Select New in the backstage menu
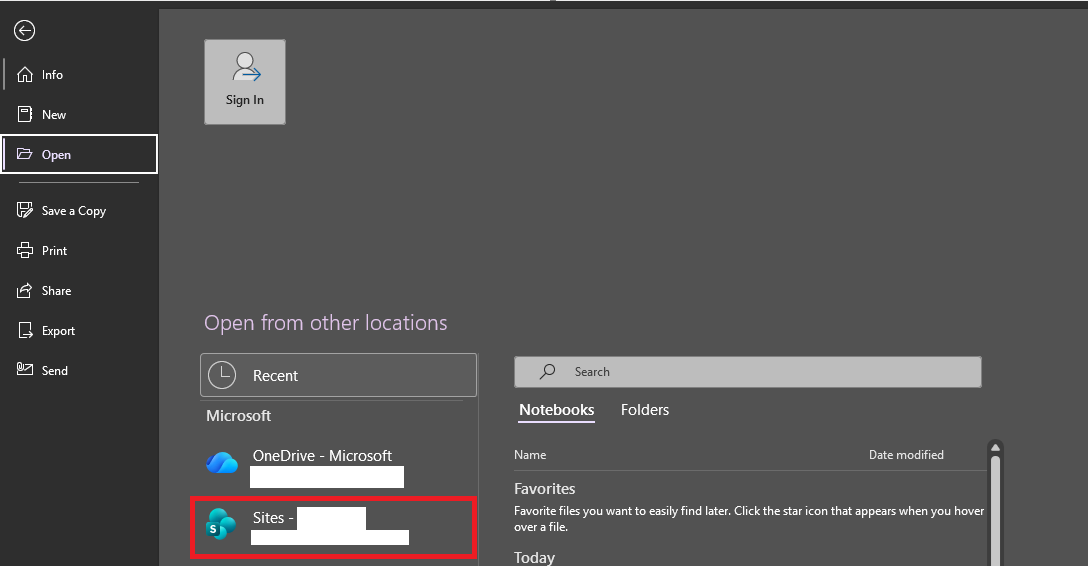Viewport: 1088px width, 566px height. pyautogui.click(x=79, y=114)
